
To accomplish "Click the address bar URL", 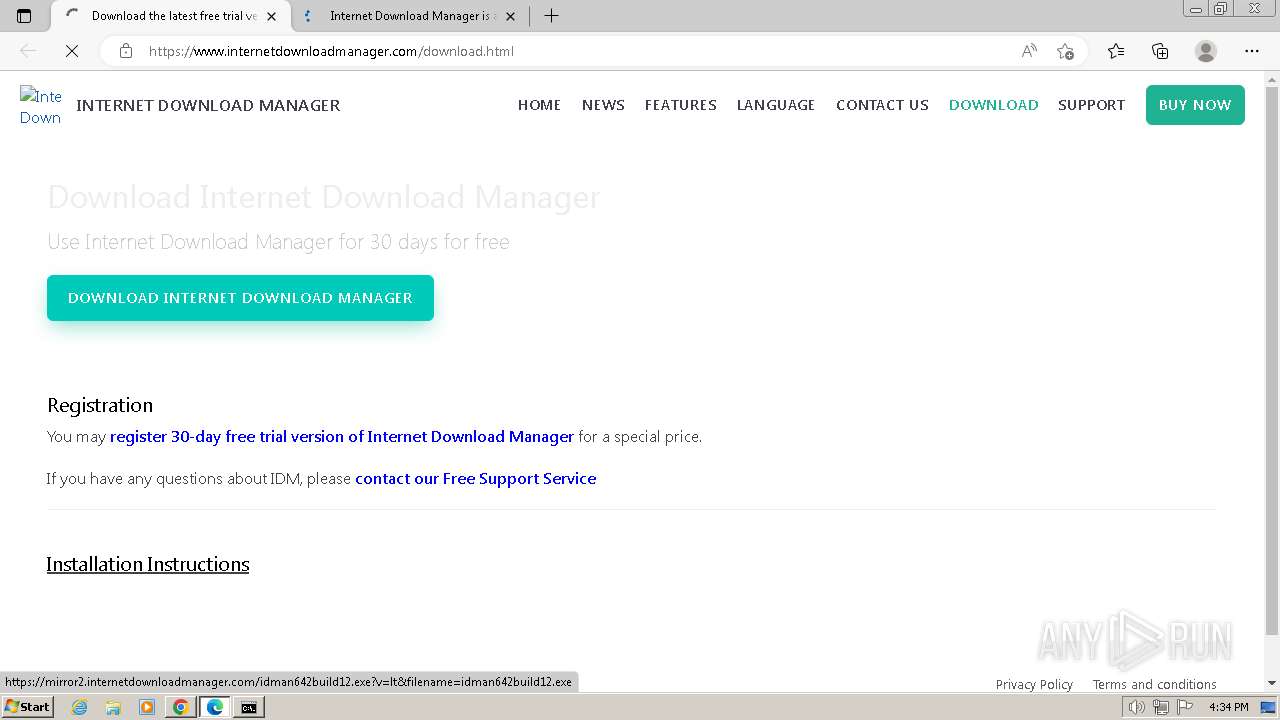I will 331,51.
